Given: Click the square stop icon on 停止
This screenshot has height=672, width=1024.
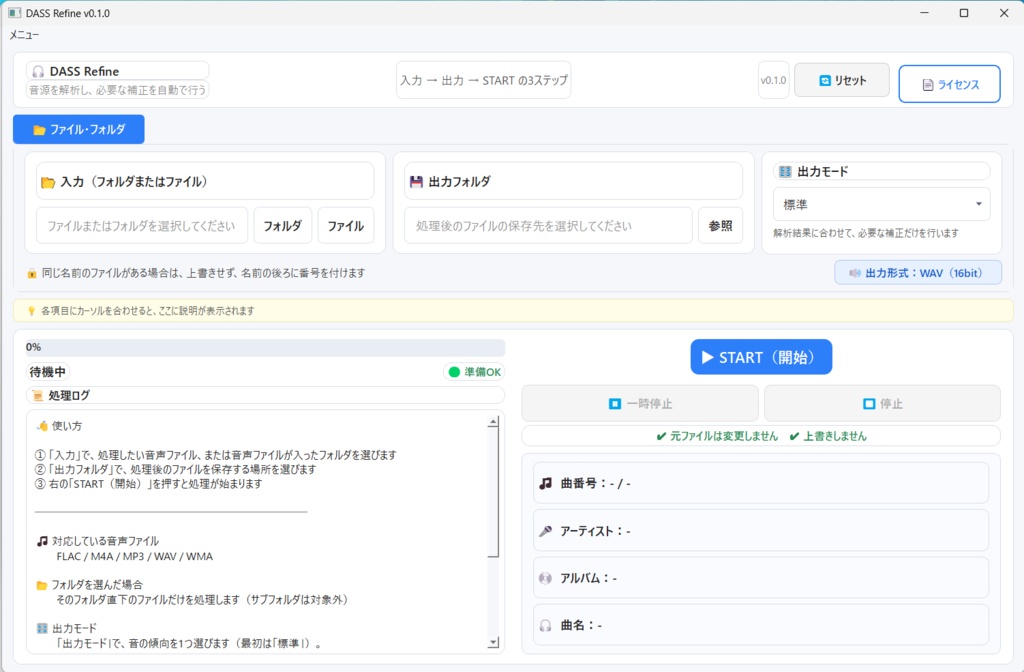Looking at the screenshot, I should point(869,404).
